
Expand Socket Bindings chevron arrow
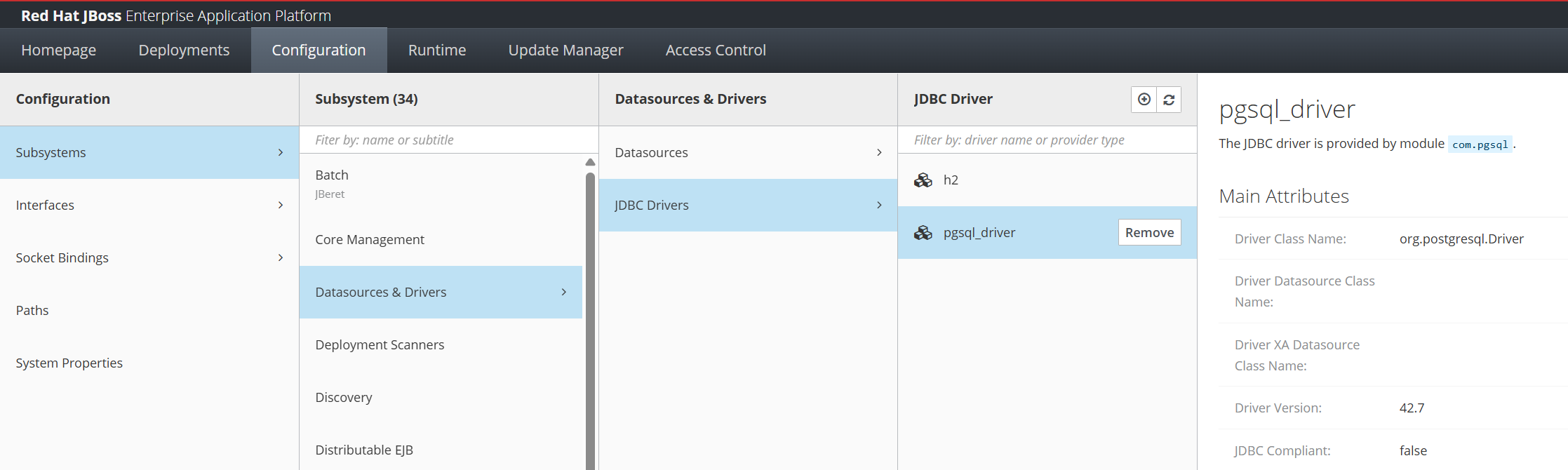281,257
